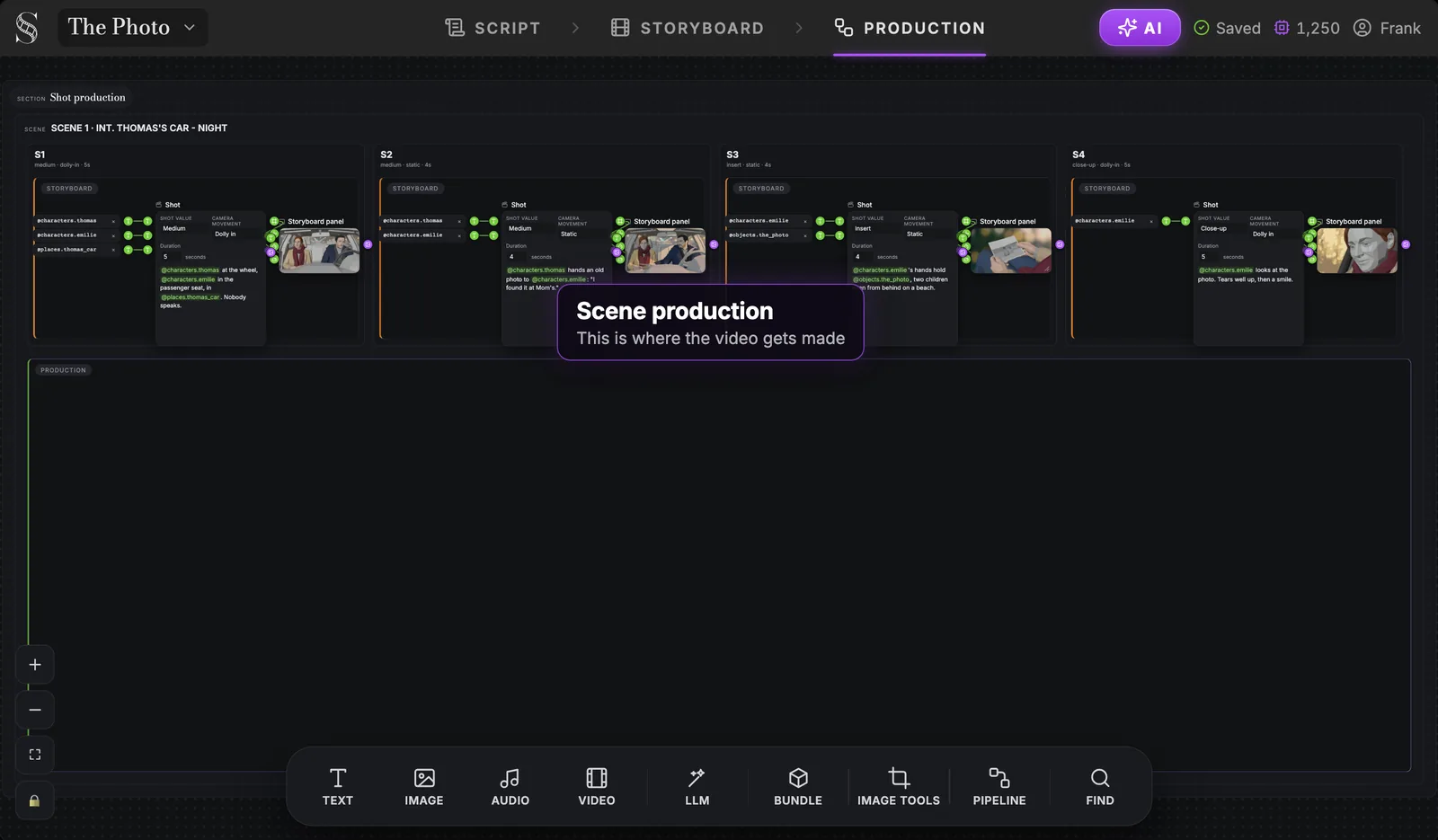
Task: Select the Image node tool
Action: (424, 787)
